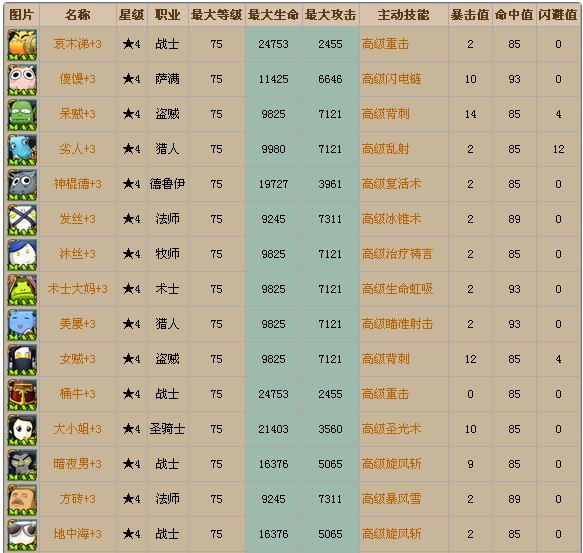Image resolution: width=583 pixels, height=553 pixels.
Task: Click the 哀木涕+3 hero portrait icon
Action: (22, 45)
